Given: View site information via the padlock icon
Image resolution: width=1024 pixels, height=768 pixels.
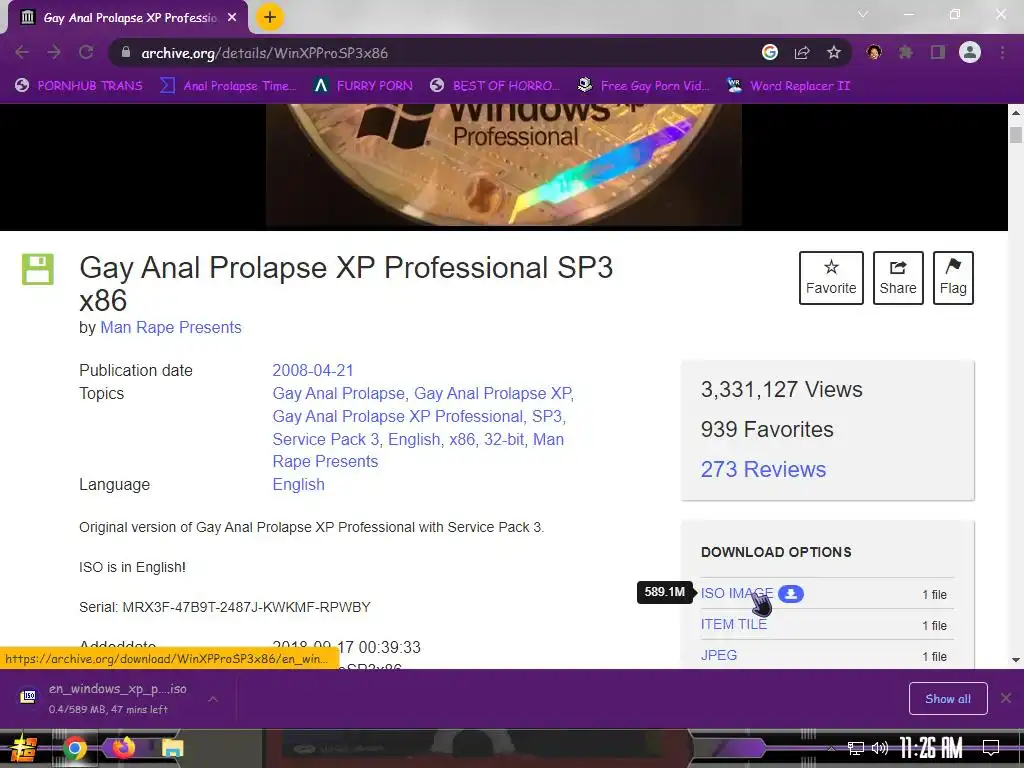Looking at the screenshot, I should 126,53.
